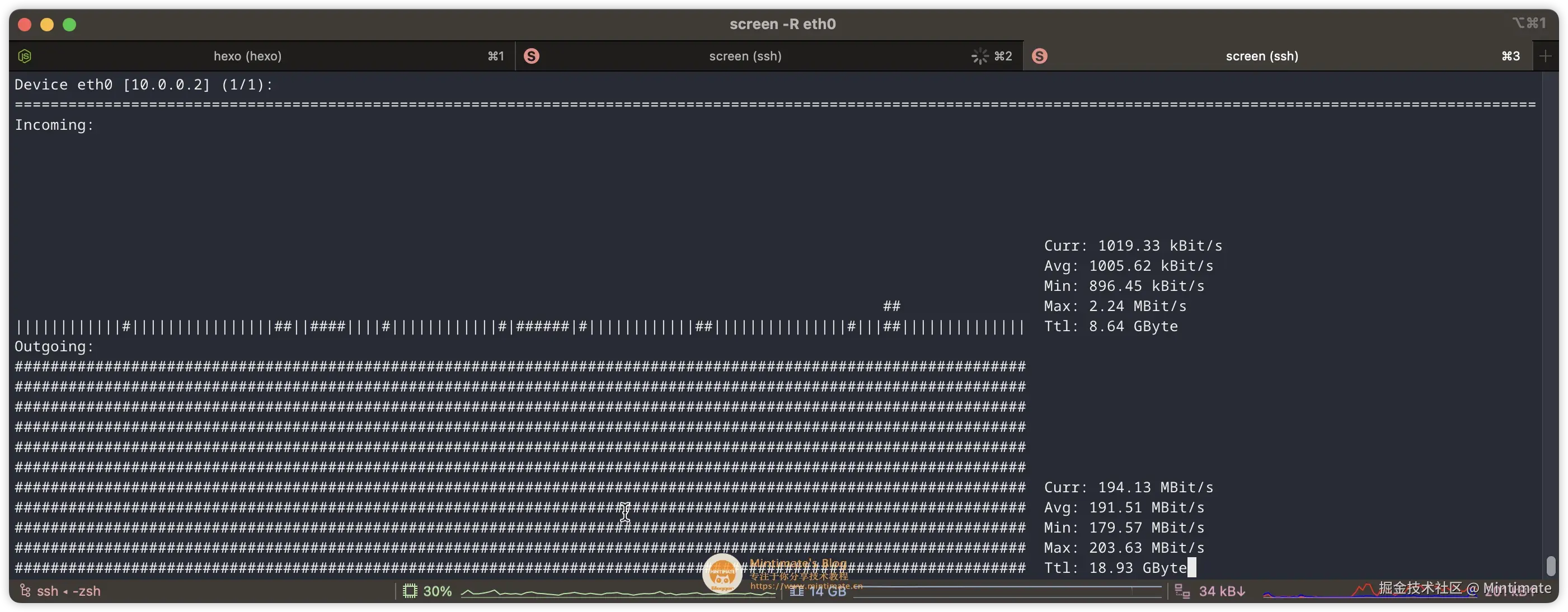Click the green fullscreen window button
The width and height of the screenshot is (1568, 612).
click(x=69, y=24)
